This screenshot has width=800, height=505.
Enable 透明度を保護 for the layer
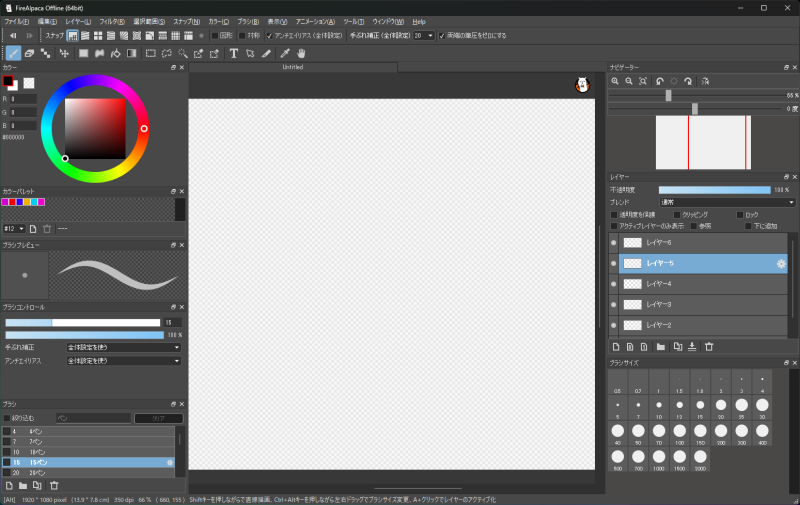(614, 215)
